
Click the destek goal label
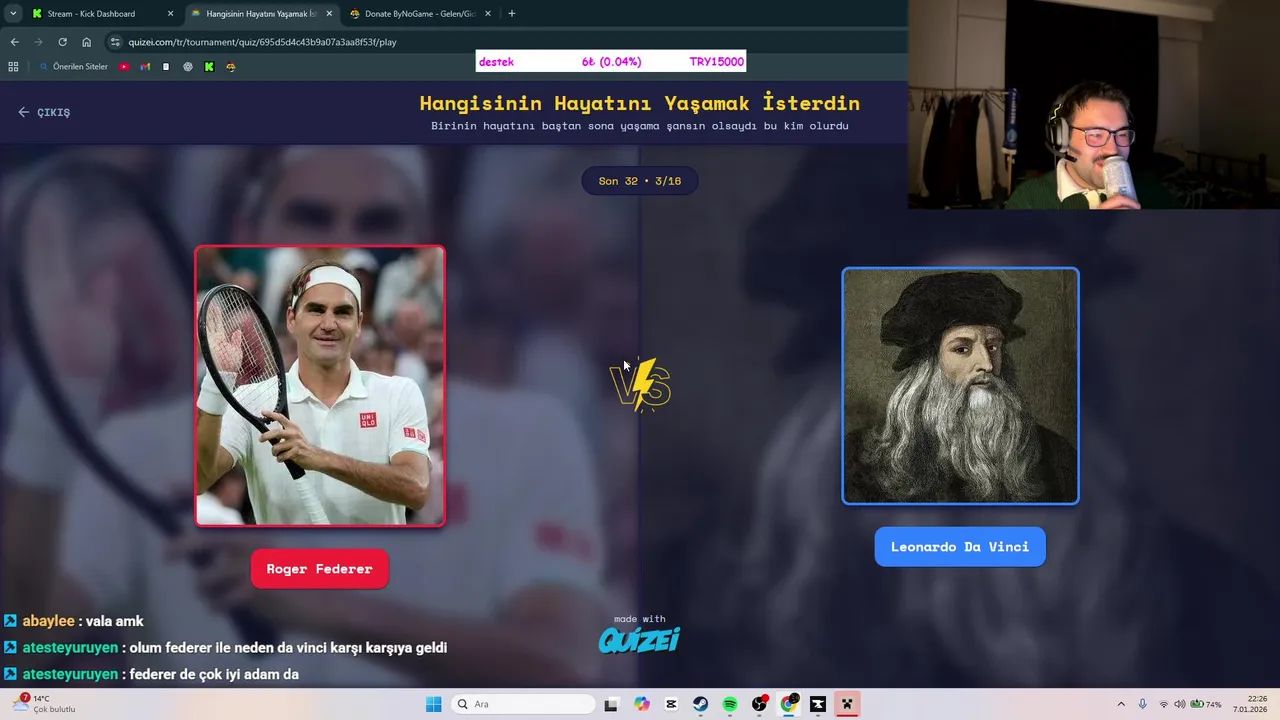pos(496,62)
